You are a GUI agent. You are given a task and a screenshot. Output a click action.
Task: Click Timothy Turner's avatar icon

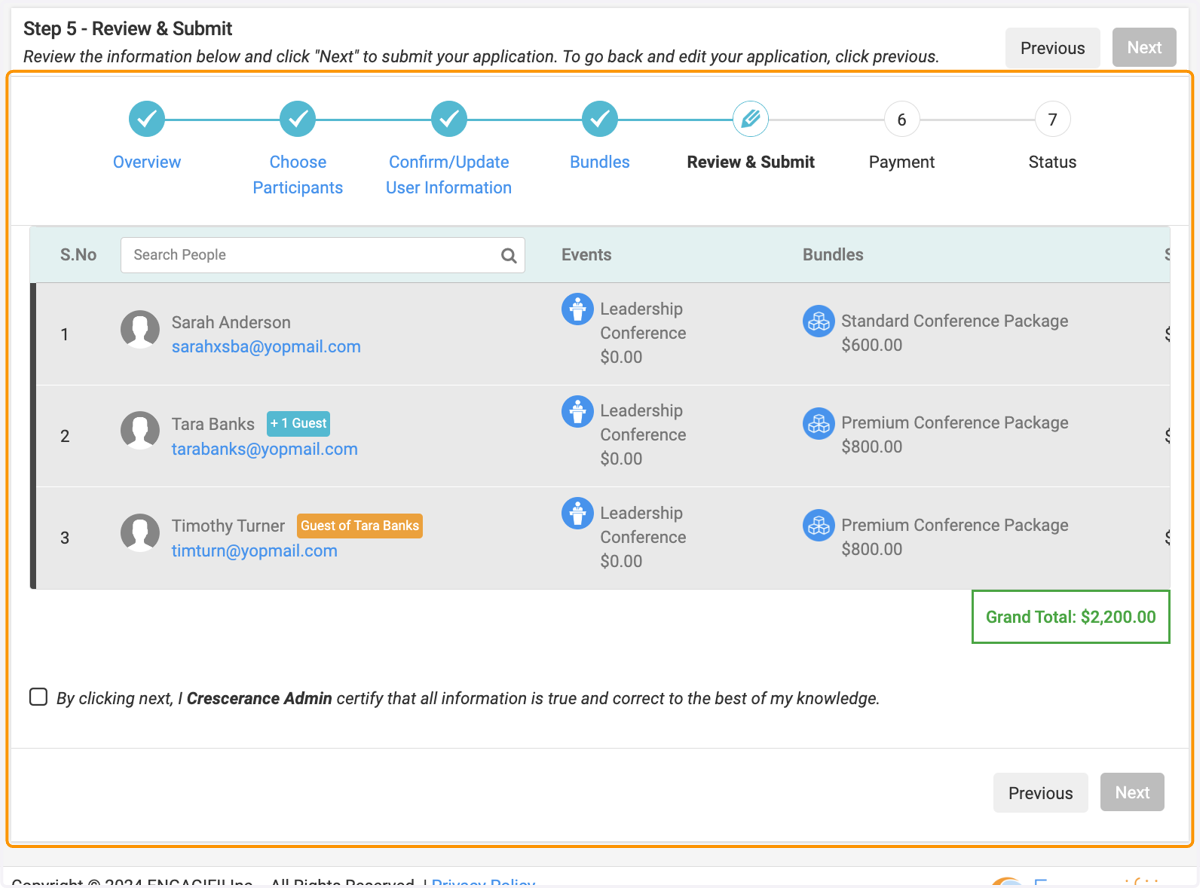[140, 533]
